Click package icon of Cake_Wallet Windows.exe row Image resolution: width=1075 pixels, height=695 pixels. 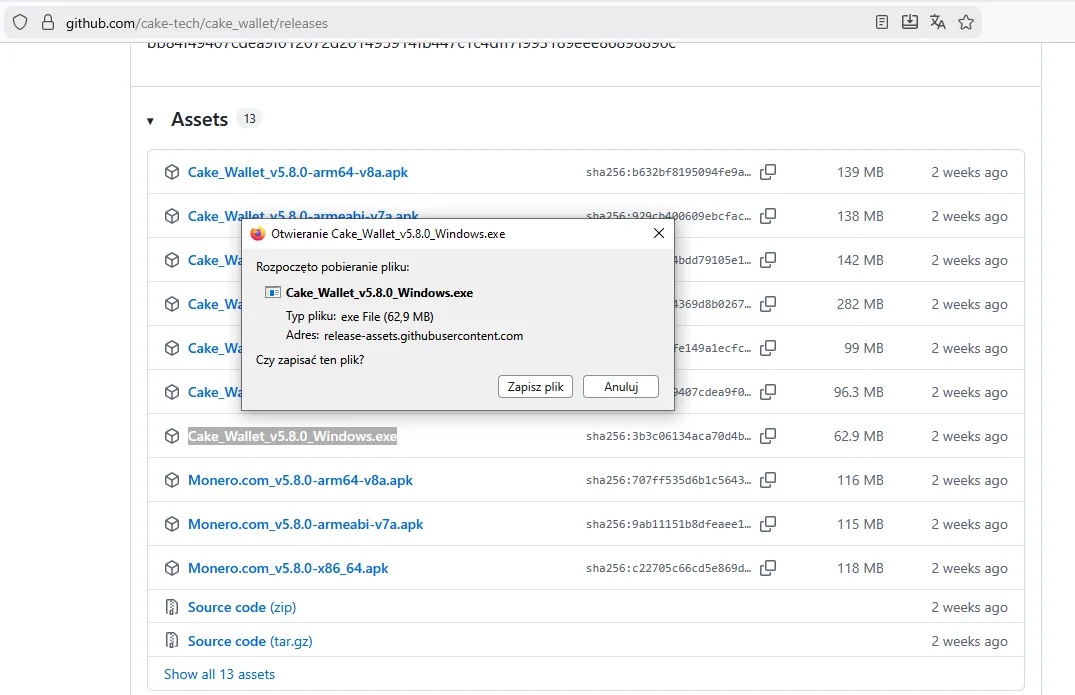(x=172, y=436)
